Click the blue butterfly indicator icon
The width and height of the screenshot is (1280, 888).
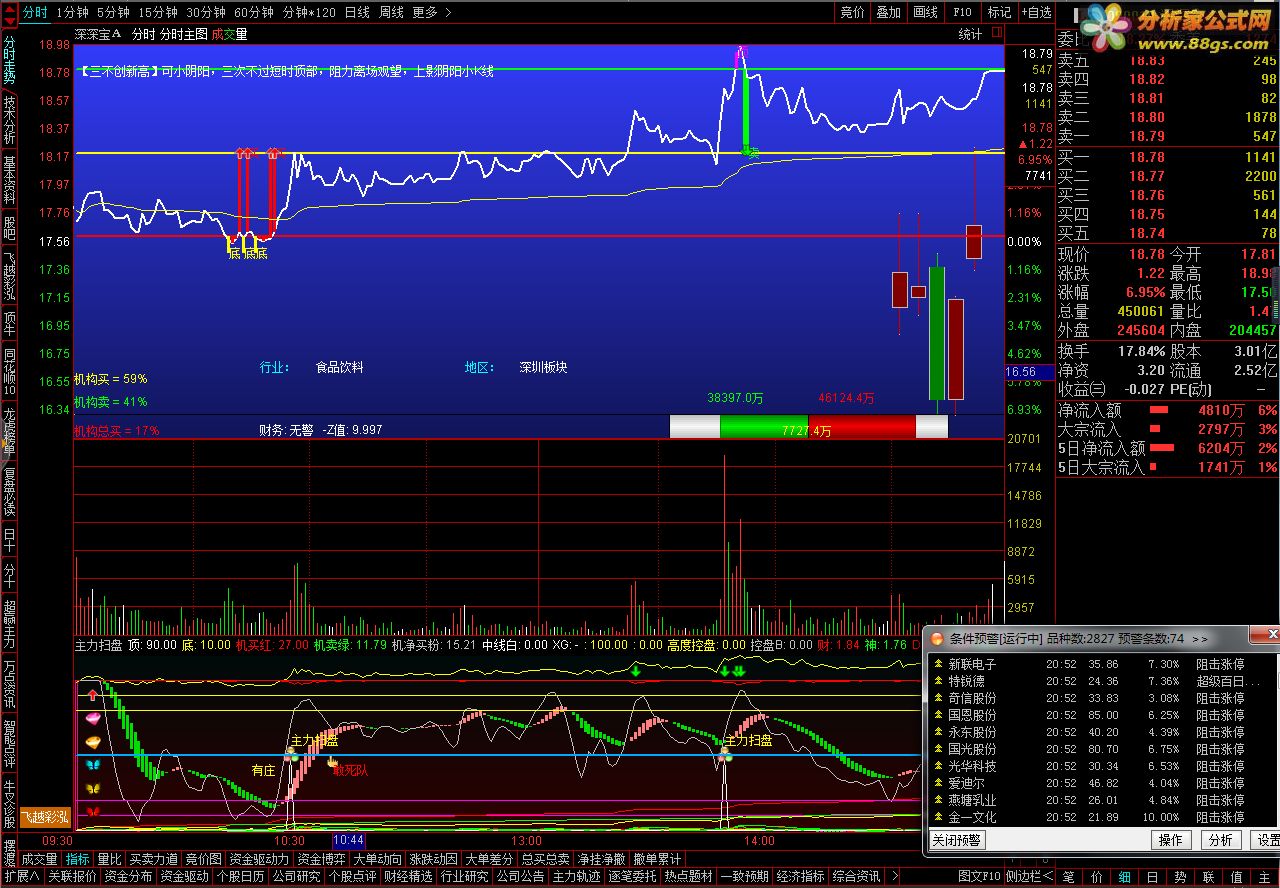tap(93, 765)
